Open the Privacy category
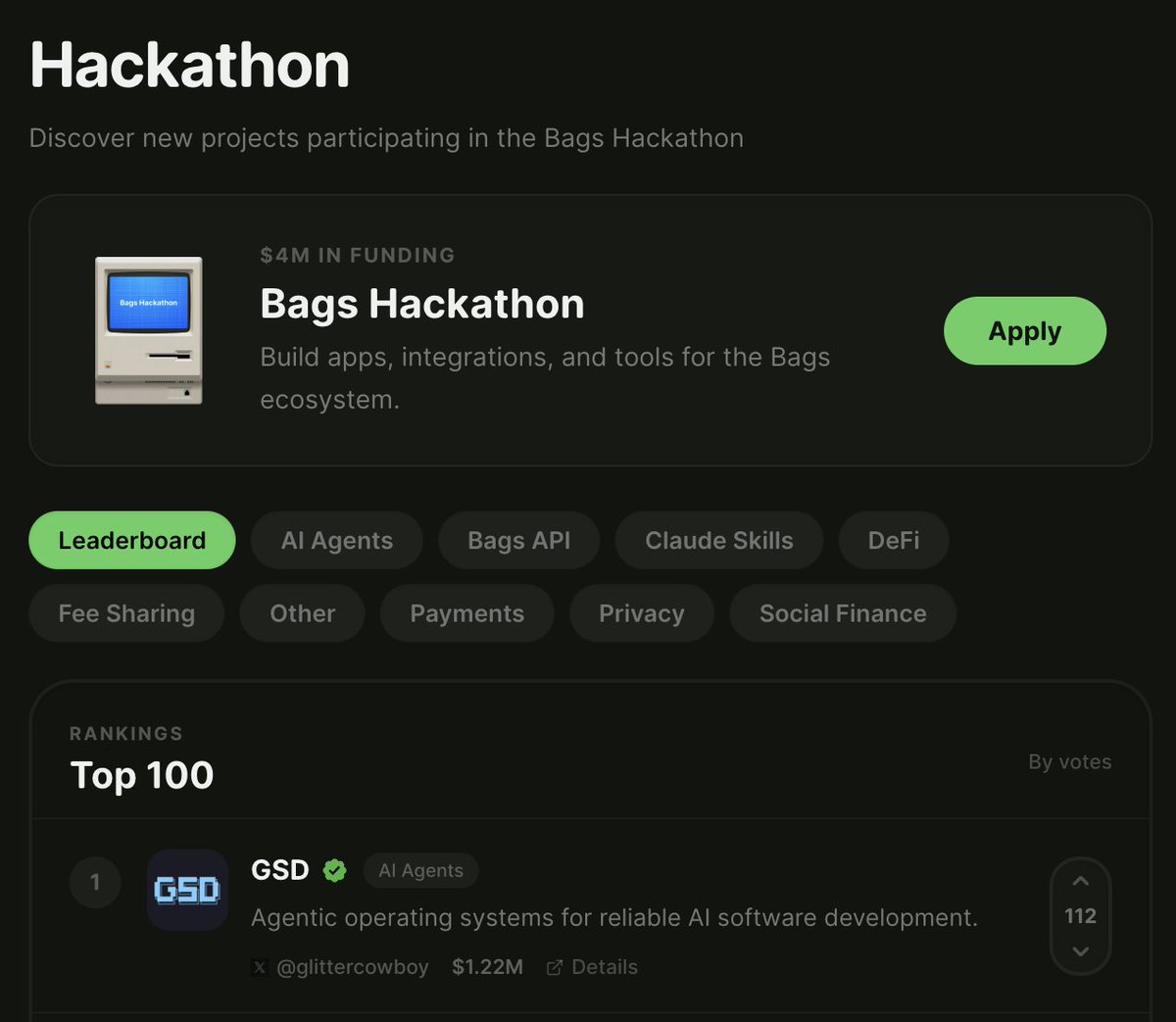 click(642, 613)
